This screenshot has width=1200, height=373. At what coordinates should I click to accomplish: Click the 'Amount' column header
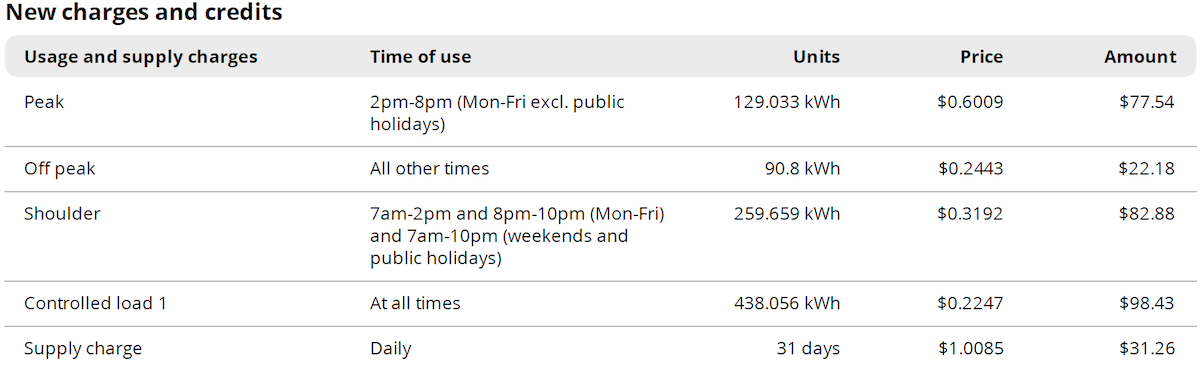tap(1140, 57)
